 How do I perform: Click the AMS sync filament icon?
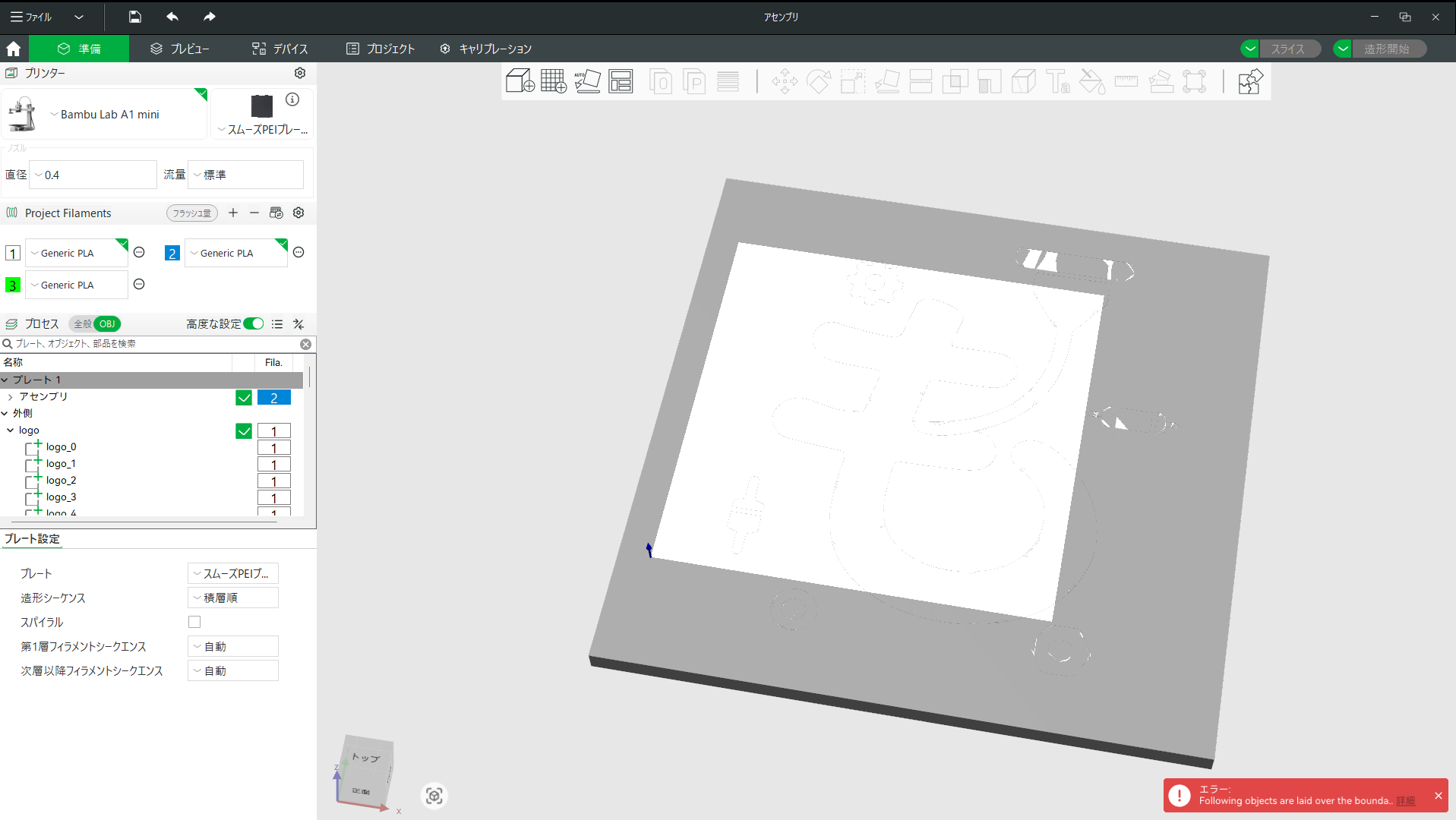pyautogui.click(x=276, y=213)
